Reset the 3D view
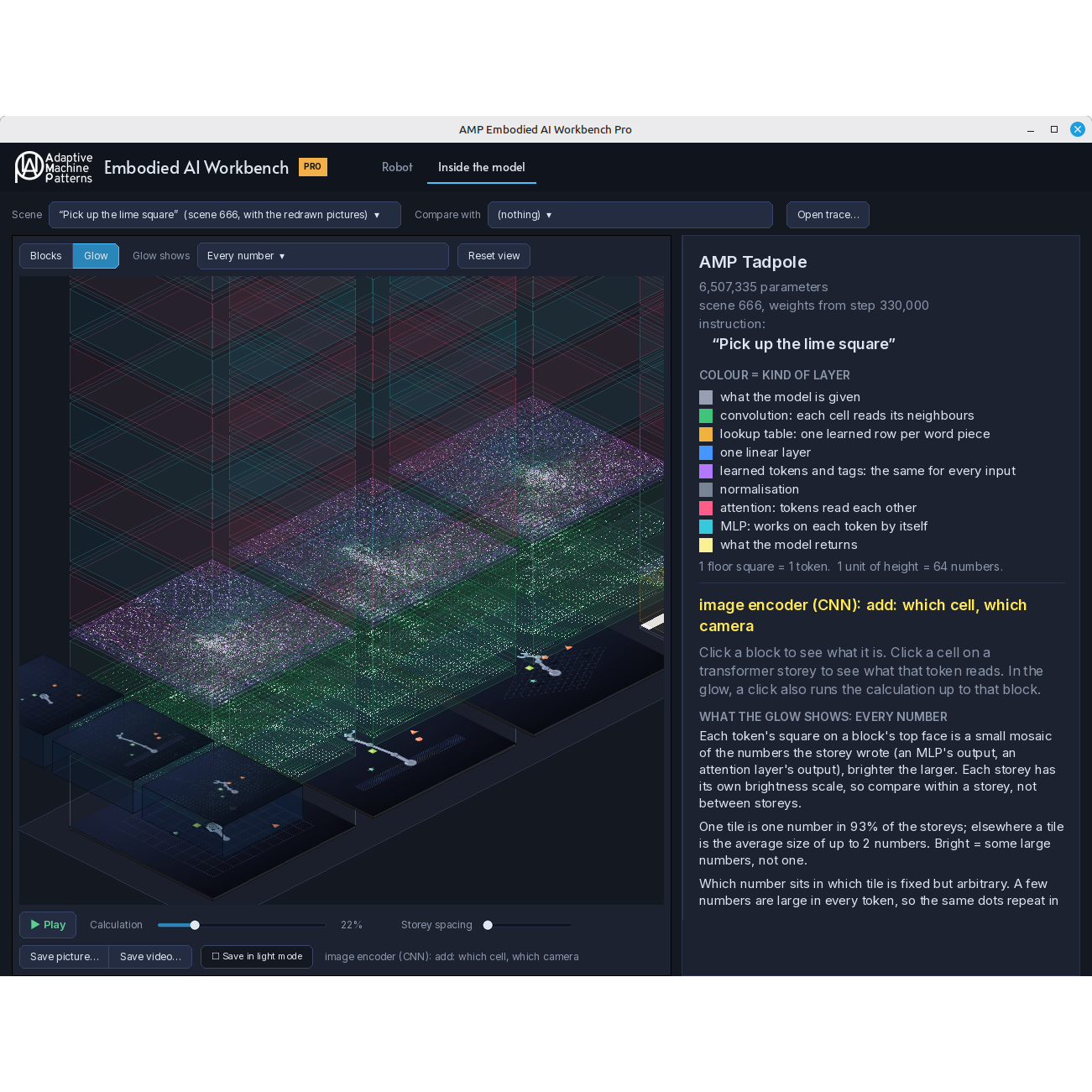This screenshot has width=1092, height=1092. tap(494, 256)
